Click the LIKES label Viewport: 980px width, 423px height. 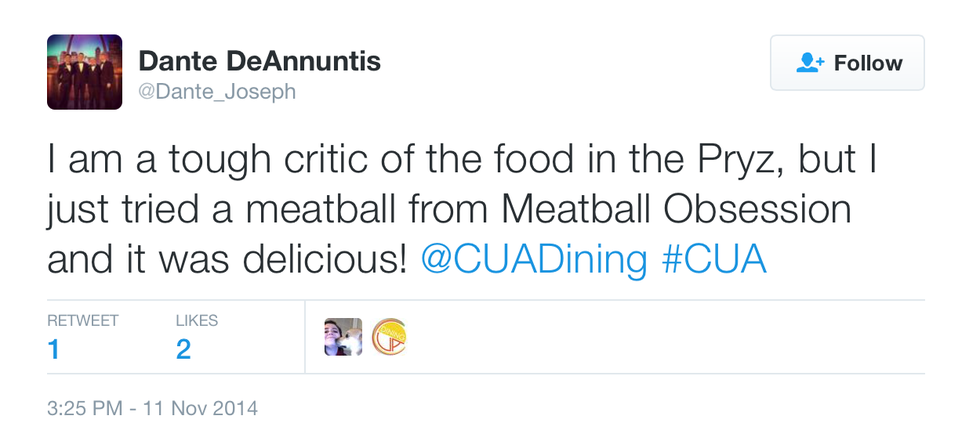pos(197,321)
